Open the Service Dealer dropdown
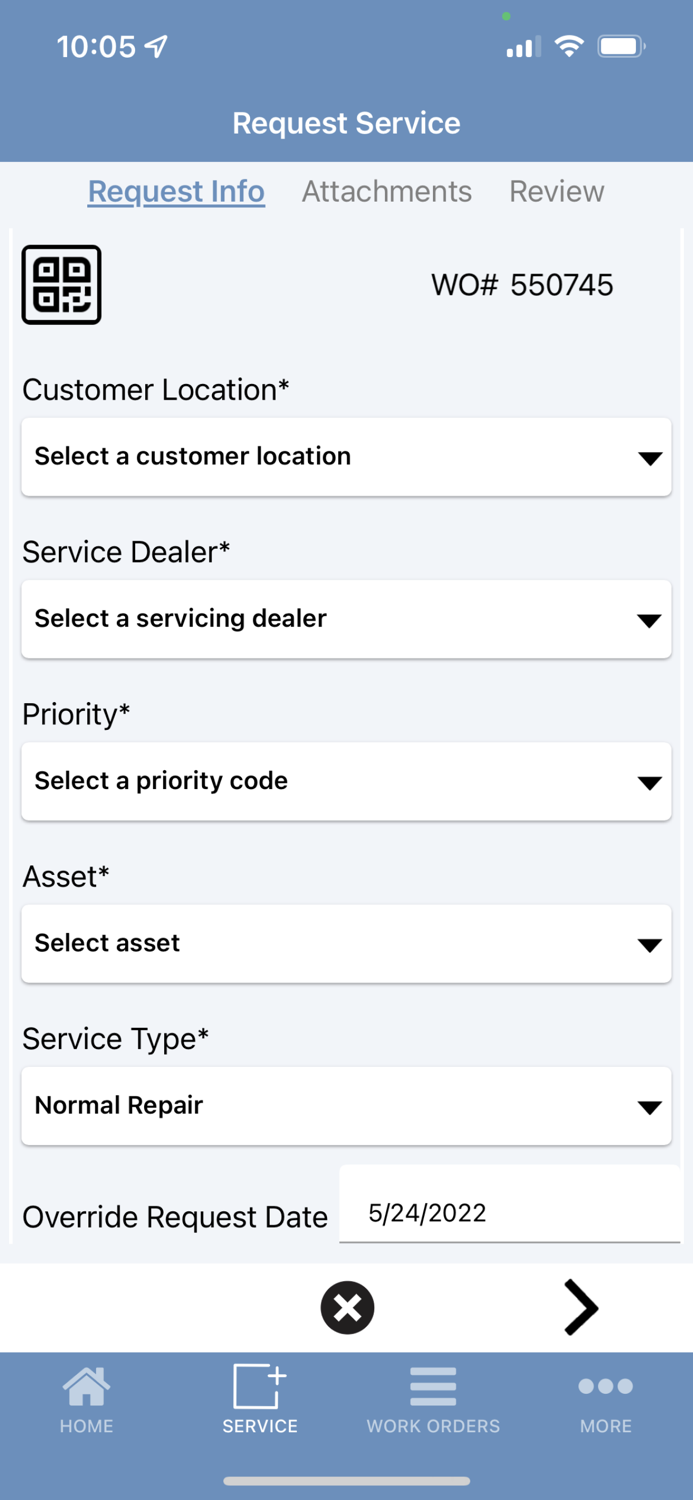This screenshot has width=693, height=1500. [x=346, y=619]
